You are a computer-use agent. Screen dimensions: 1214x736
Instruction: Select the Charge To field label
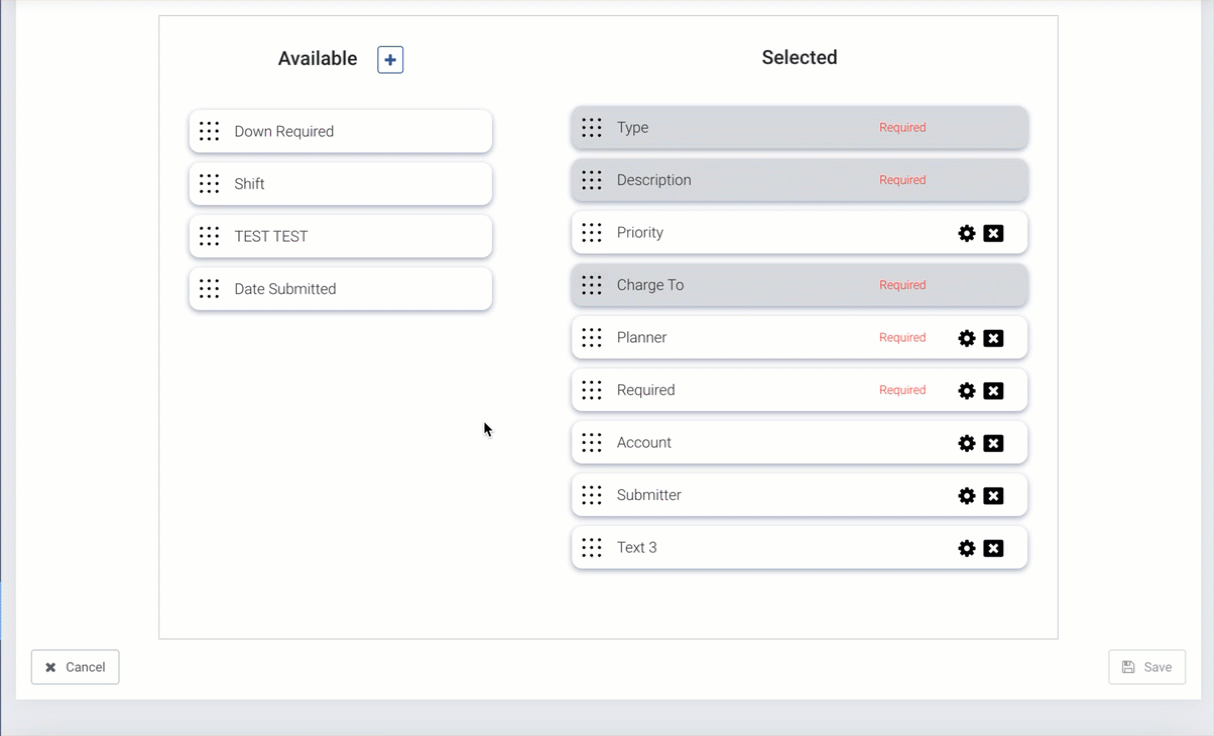coord(650,285)
